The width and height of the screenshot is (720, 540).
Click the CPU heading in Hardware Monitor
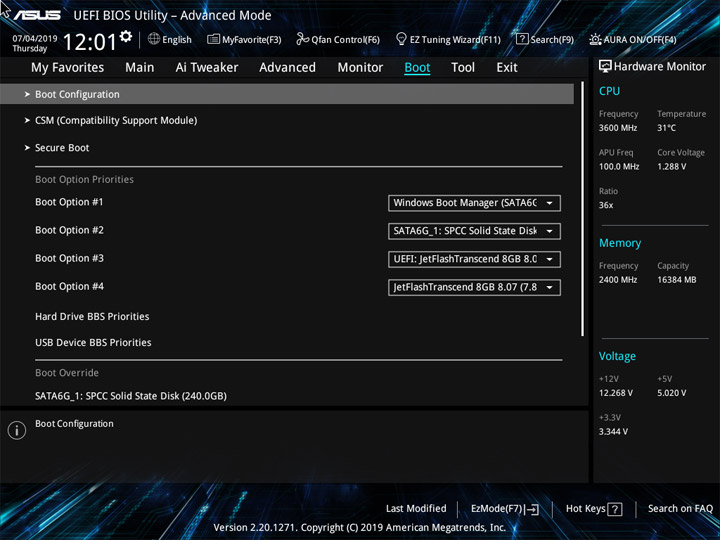pyautogui.click(x=609, y=91)
